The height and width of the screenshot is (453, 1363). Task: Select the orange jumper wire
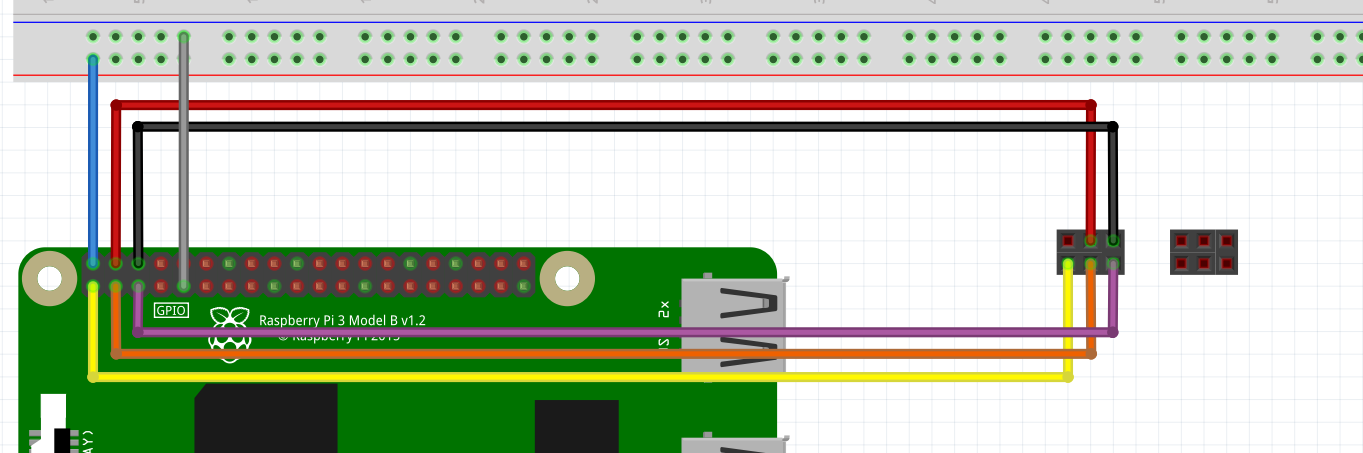click(x=600, y=354)
